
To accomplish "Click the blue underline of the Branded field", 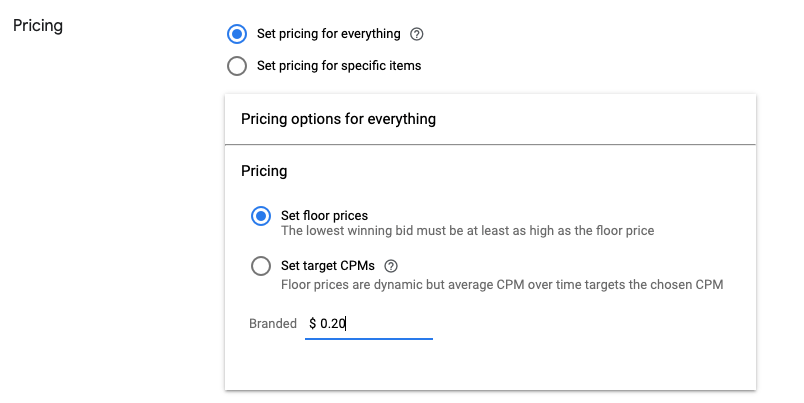I will [369, 338].
